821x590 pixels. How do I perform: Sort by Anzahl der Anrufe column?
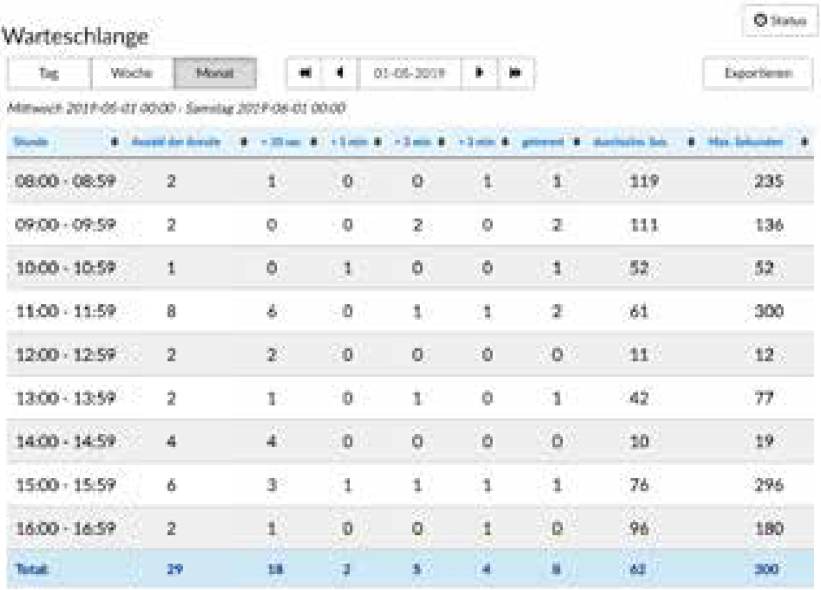175,141
